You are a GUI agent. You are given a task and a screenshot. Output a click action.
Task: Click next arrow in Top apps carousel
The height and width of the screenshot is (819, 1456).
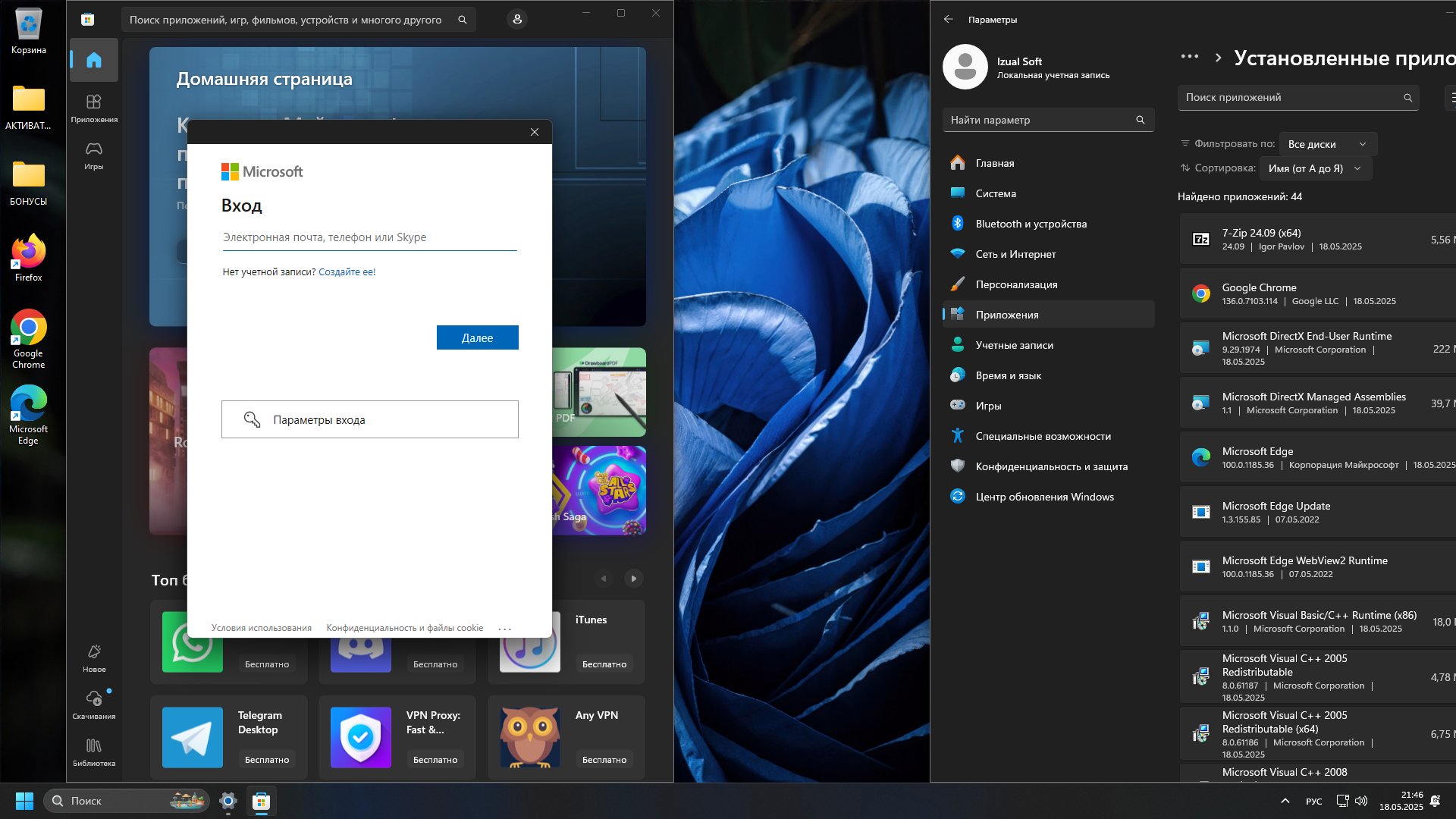(x=634, y=579)
